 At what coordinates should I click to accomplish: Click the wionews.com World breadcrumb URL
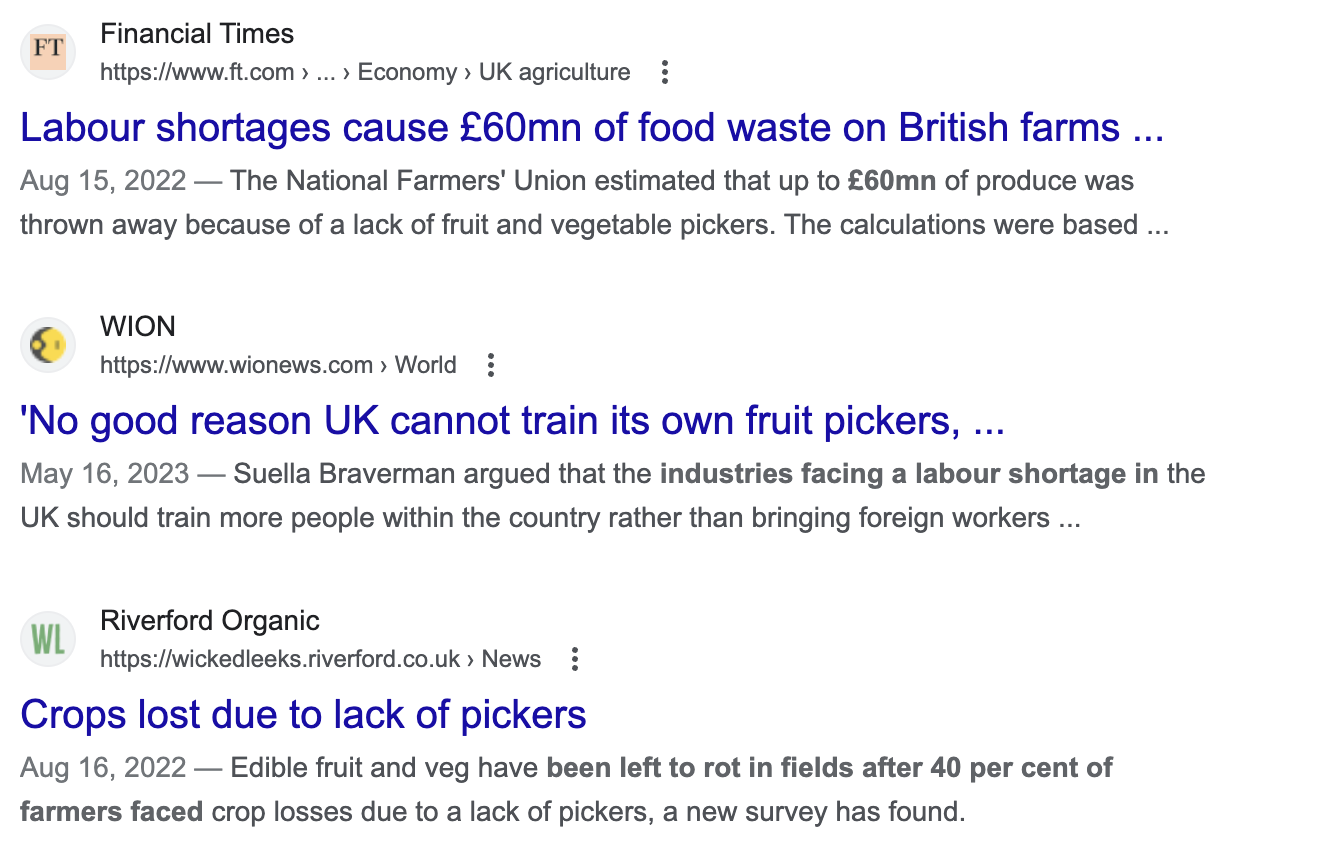pos(278,365)
